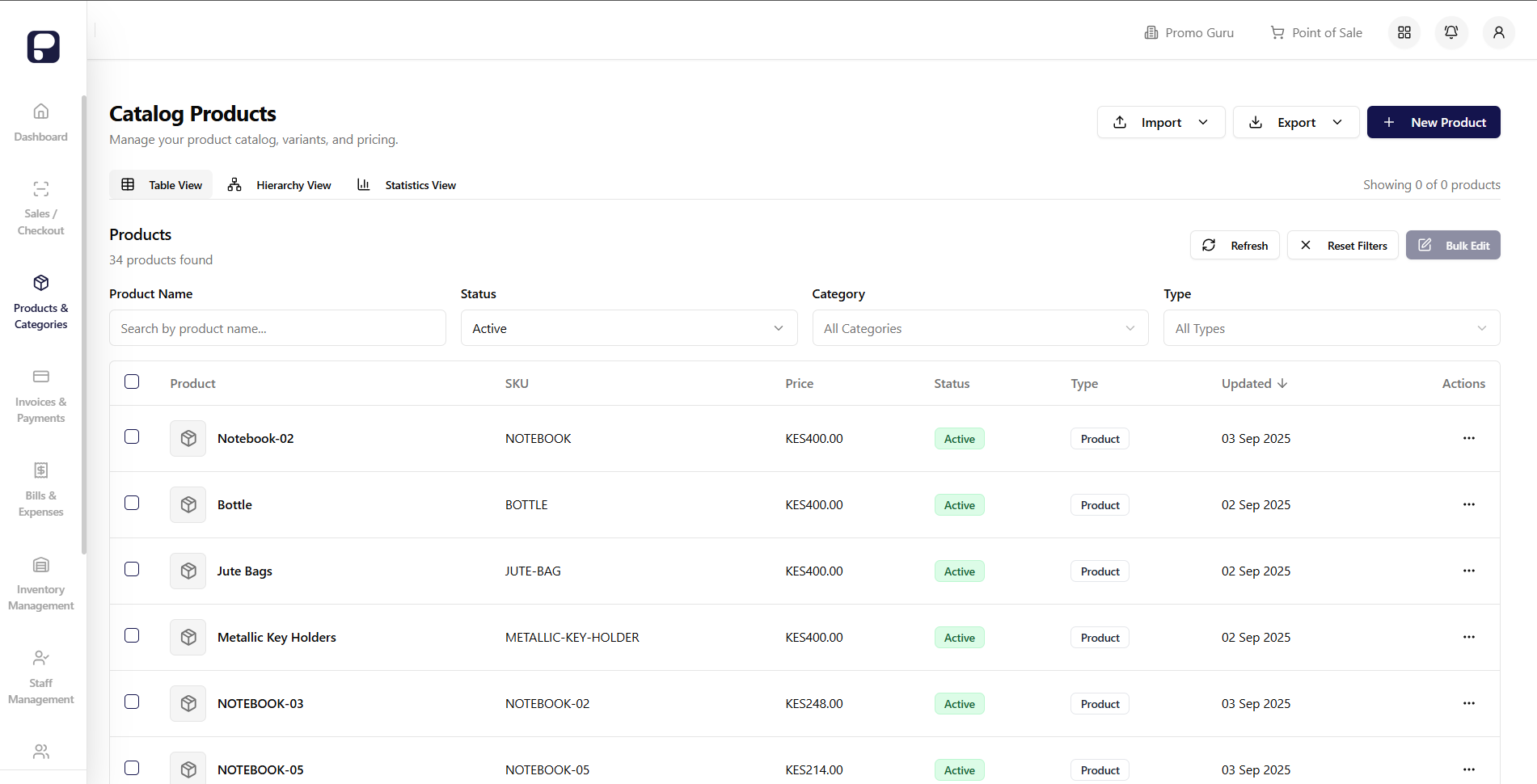The width and height of the screenshot is (1537, 784).
Task: Select Sales / Checkout in the sidebar
Action: coord(40,209)
